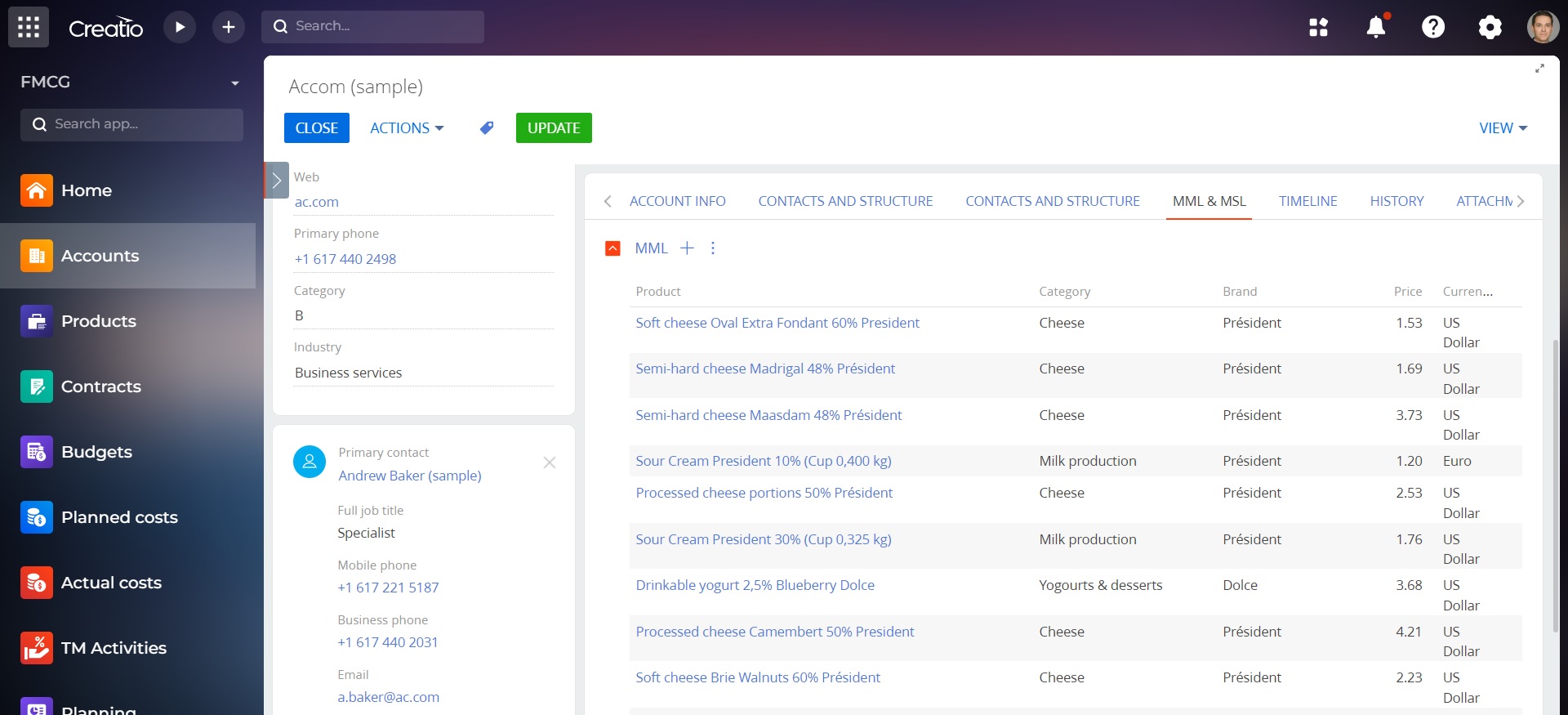Open Processed cheese portions 50% Président
This screenshot has height=715, width=1568.
764,493
